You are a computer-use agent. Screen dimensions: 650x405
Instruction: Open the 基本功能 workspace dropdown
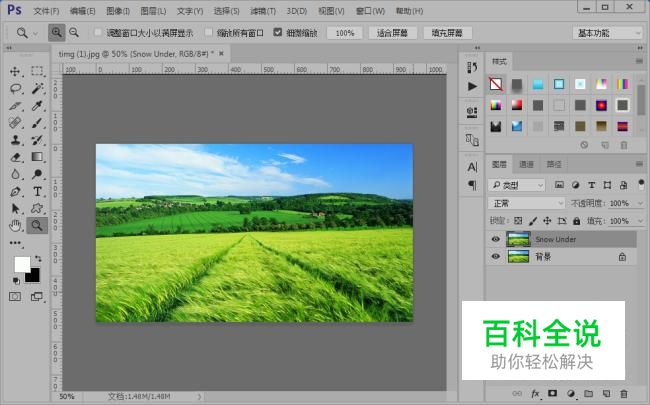[x=607, y=33]
